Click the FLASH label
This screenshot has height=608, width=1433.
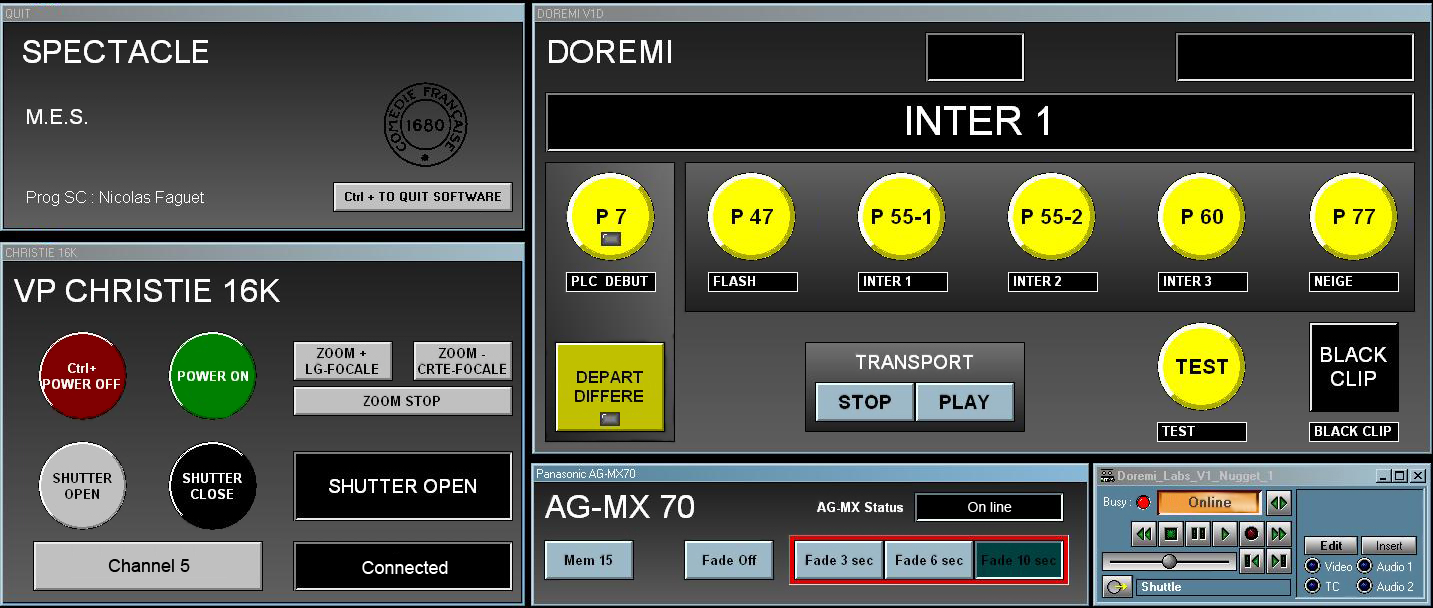(x=753, y=281)
